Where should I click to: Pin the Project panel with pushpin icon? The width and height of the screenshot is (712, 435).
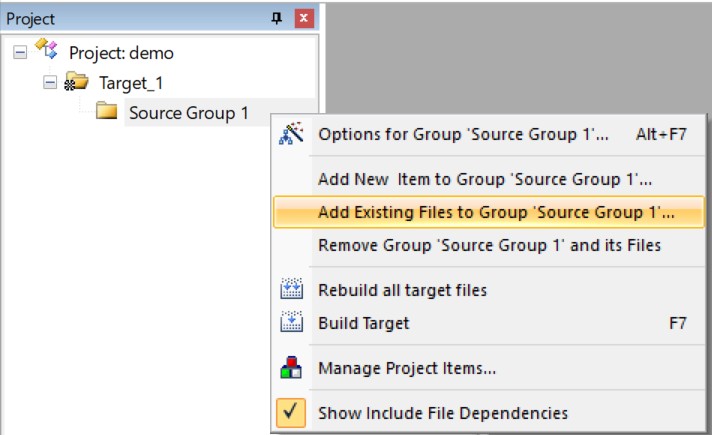[x=277, y=18]
